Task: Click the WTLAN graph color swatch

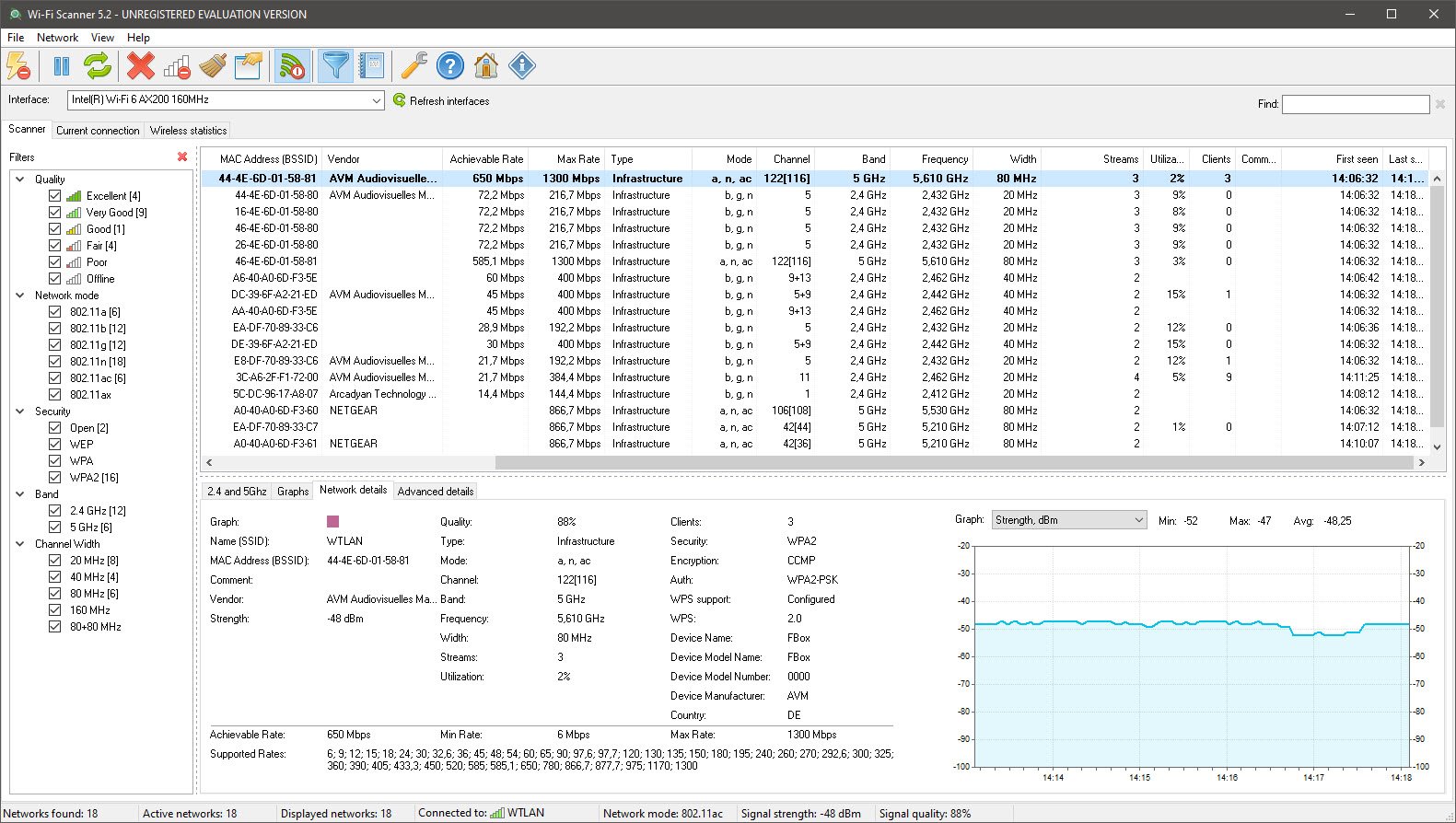Action: [333, 522]
